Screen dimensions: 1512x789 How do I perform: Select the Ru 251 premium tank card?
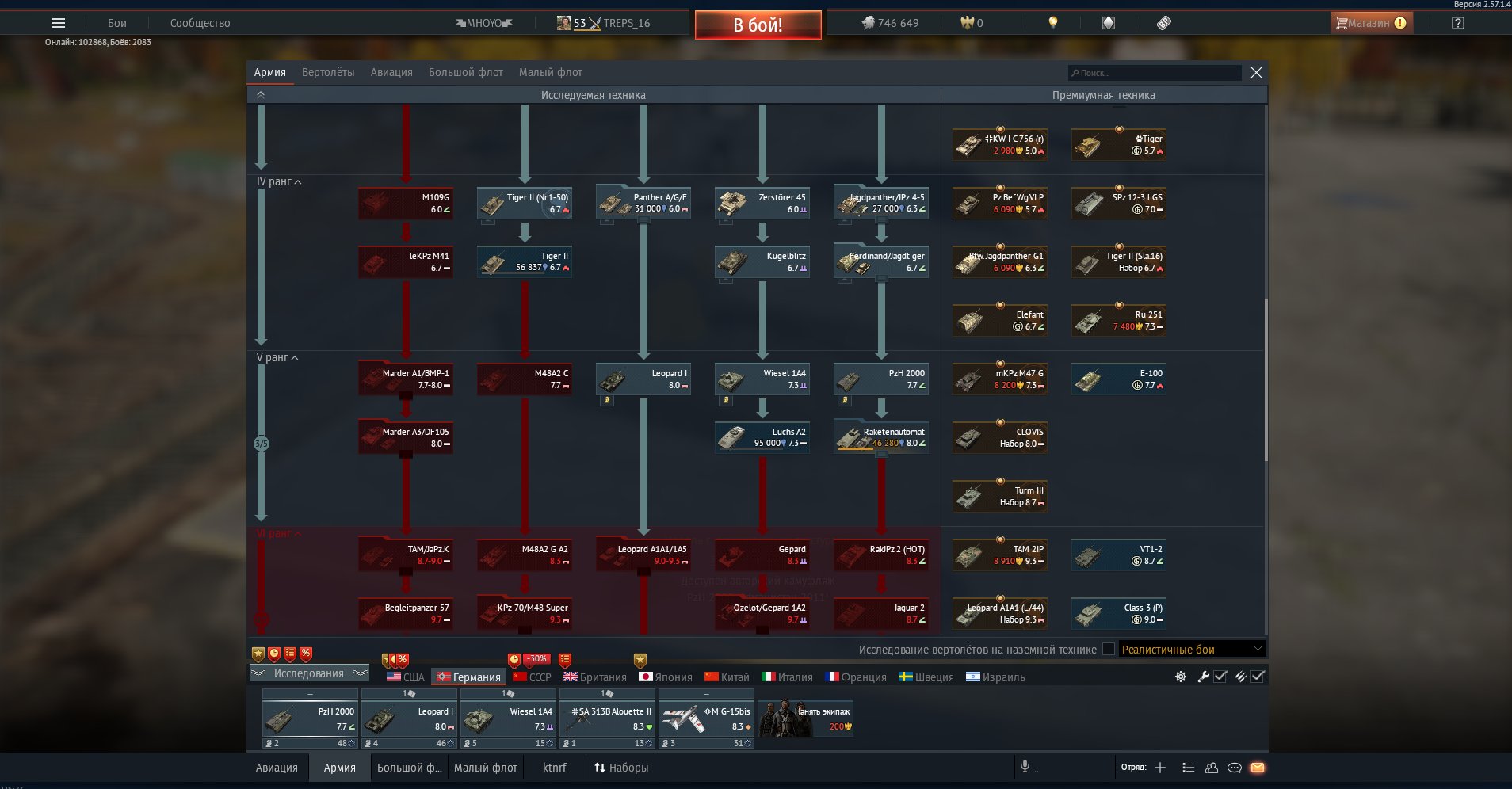tap(1118, 321)
